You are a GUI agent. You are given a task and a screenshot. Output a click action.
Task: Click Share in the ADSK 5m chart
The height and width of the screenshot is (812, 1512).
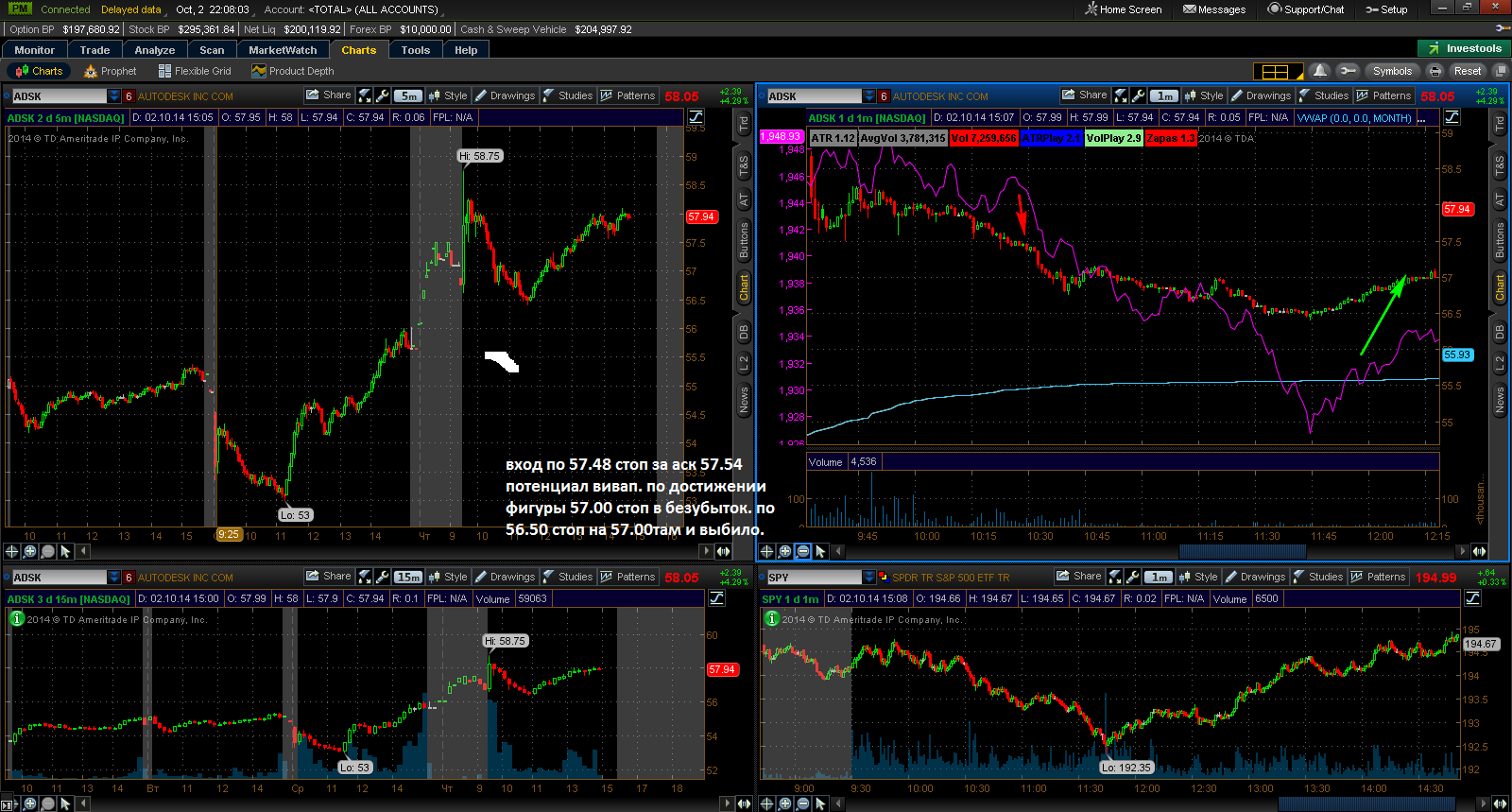329,95
